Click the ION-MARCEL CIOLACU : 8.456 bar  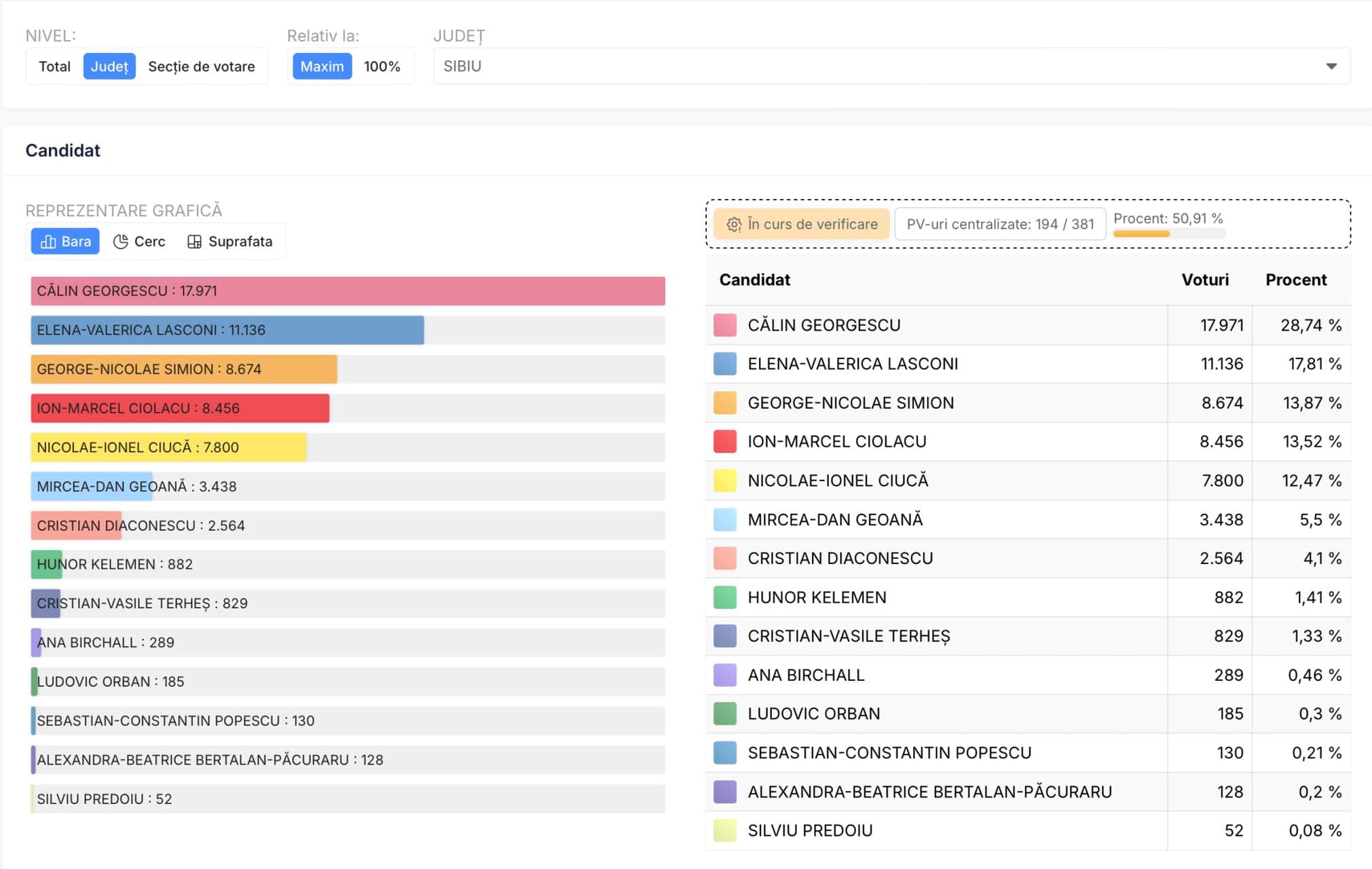(180, 408)
